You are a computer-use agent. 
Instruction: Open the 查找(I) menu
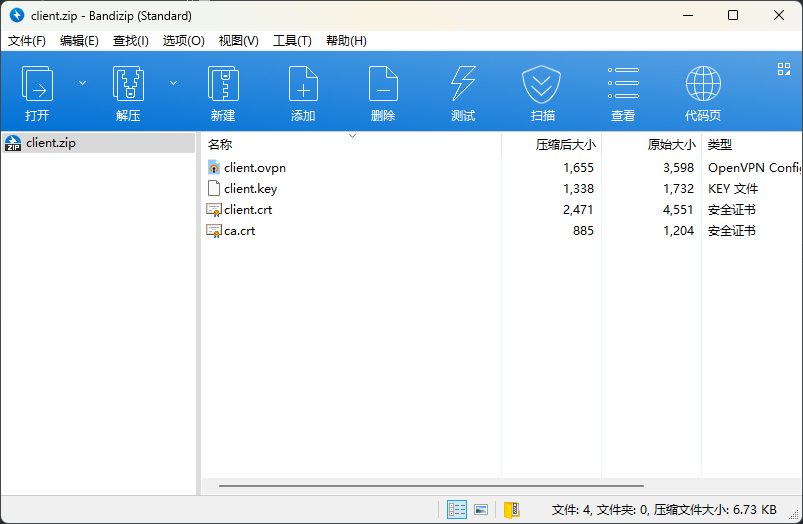(131, 41)
